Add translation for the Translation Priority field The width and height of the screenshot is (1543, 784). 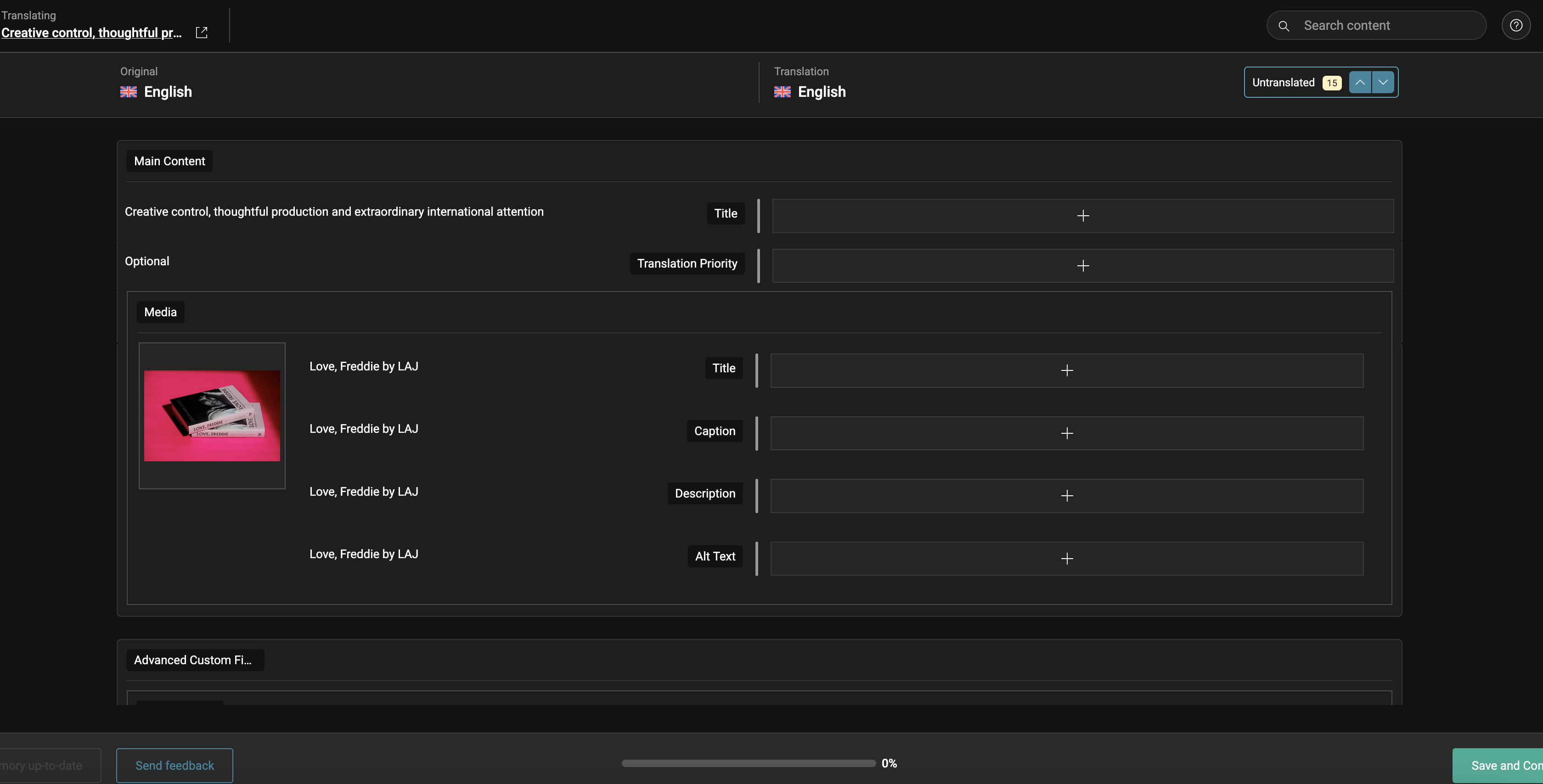(x=1082, y=265)
